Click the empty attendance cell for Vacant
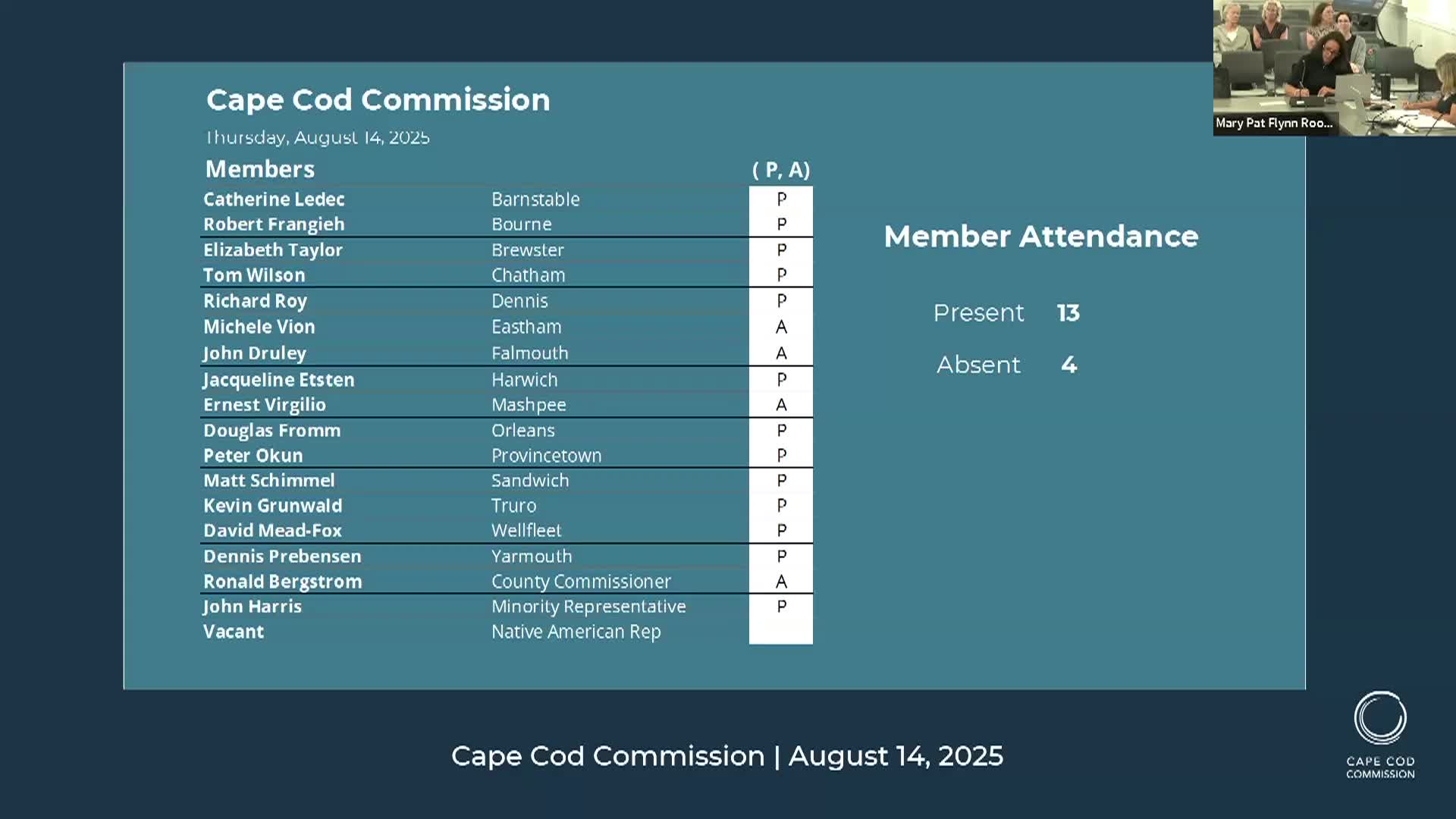The width and height of the screenshot is (1456, 819). coord(781,632)
